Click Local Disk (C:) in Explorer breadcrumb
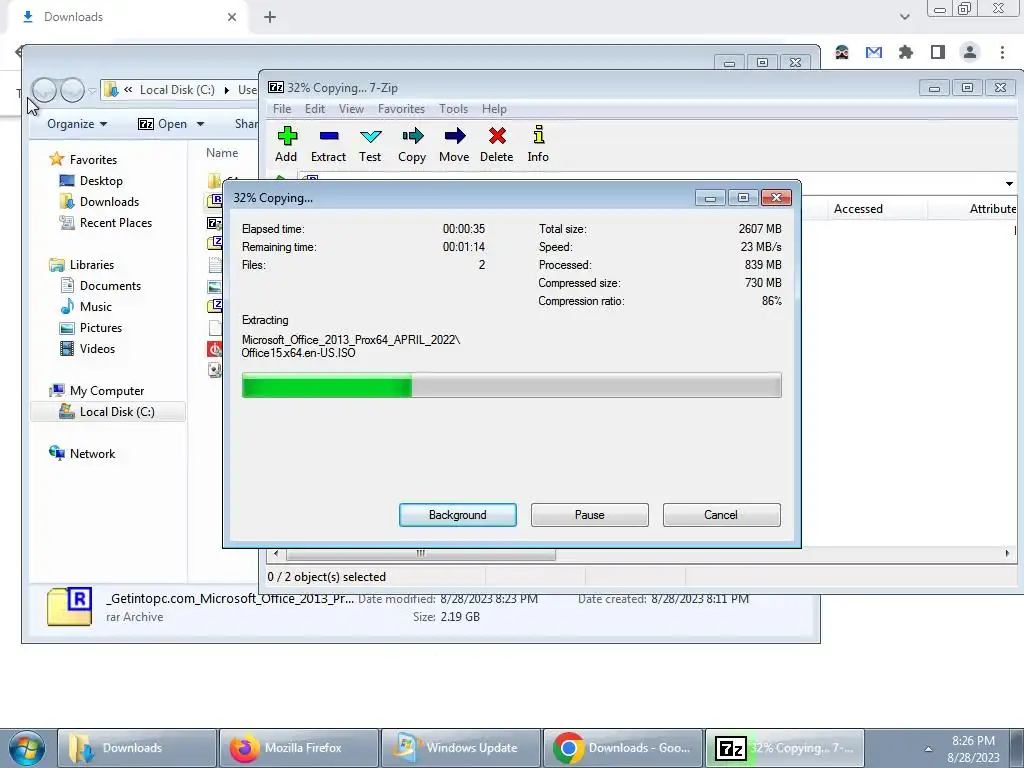Image resolution: width=1024 pixels, height=768 pixels. point(177,90)
